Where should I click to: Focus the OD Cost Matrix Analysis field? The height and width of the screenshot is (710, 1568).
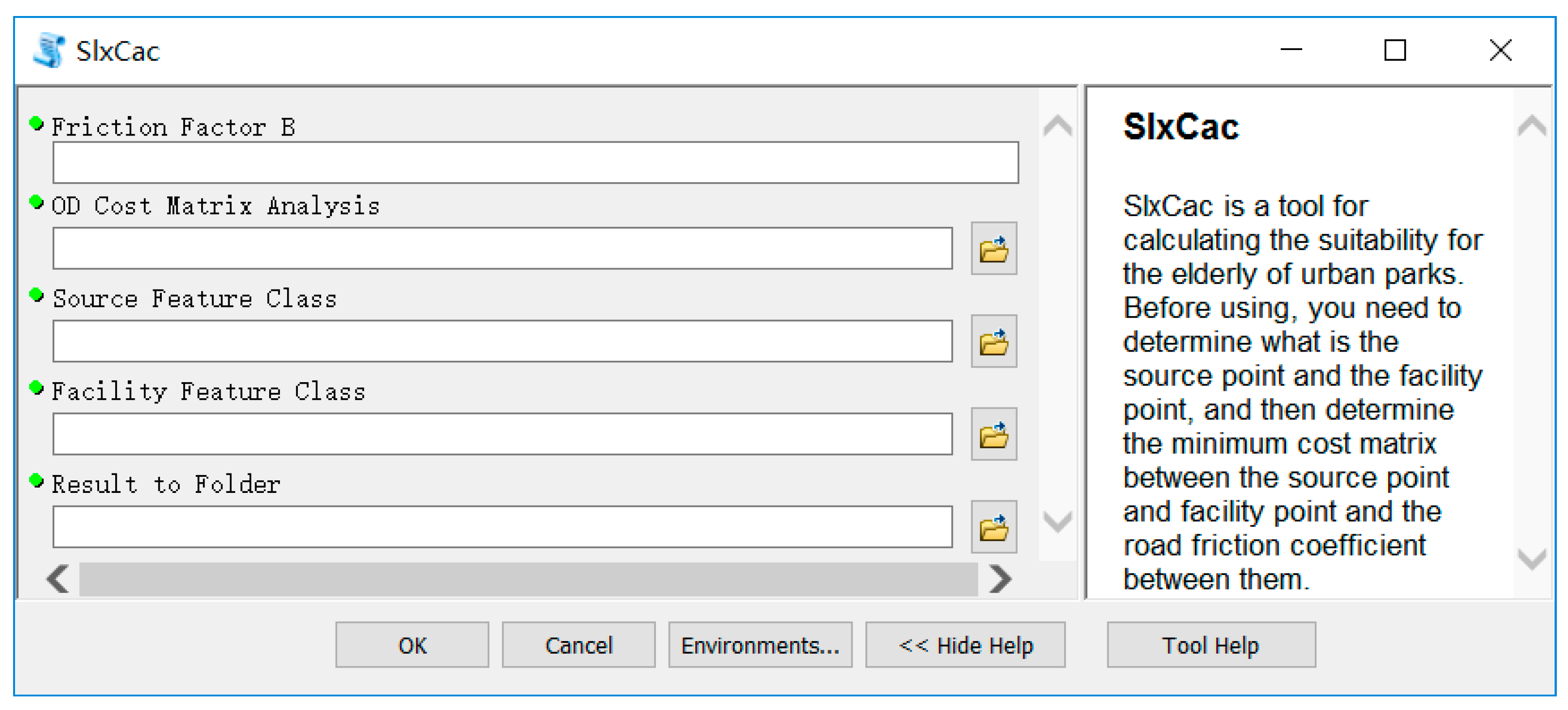click(501, 248)
